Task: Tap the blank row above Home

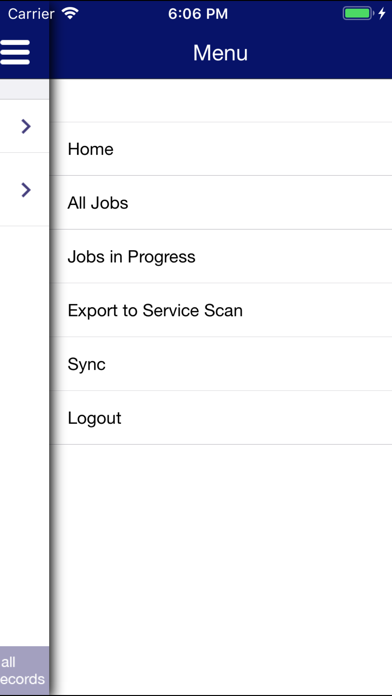Action: 221,101
